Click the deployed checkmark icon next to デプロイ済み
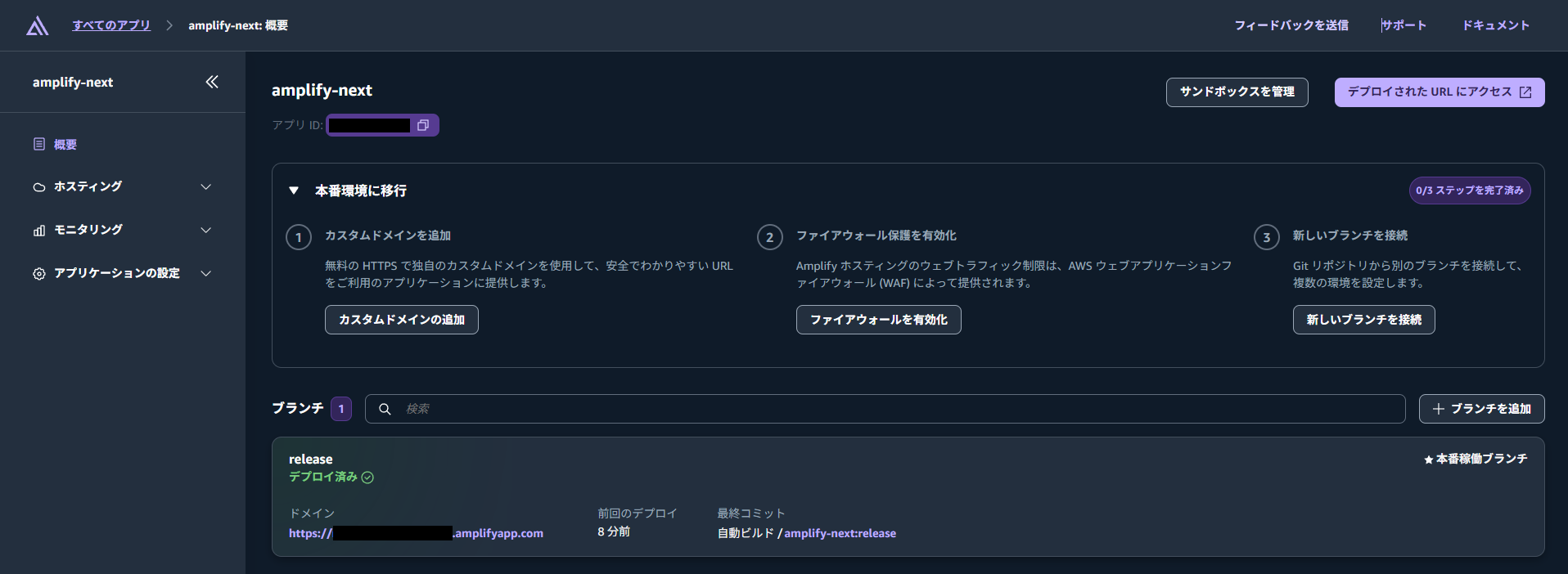The width and height of the screenshot is (1568, 574). pyautogui.click(x=367, y=478)
